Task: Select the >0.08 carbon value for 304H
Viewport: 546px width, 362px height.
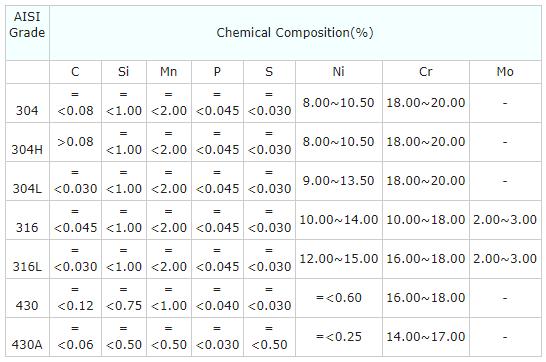Action: (75, 142)
